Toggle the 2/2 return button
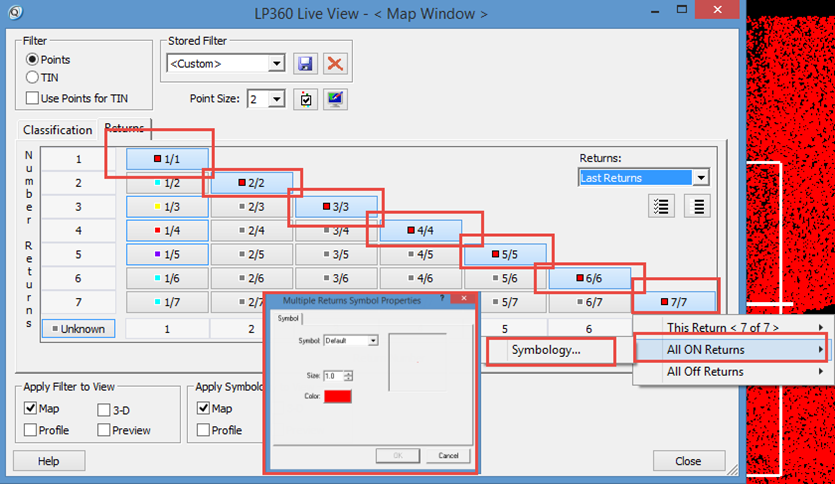835x484 pixels. (x=251, y=183)
